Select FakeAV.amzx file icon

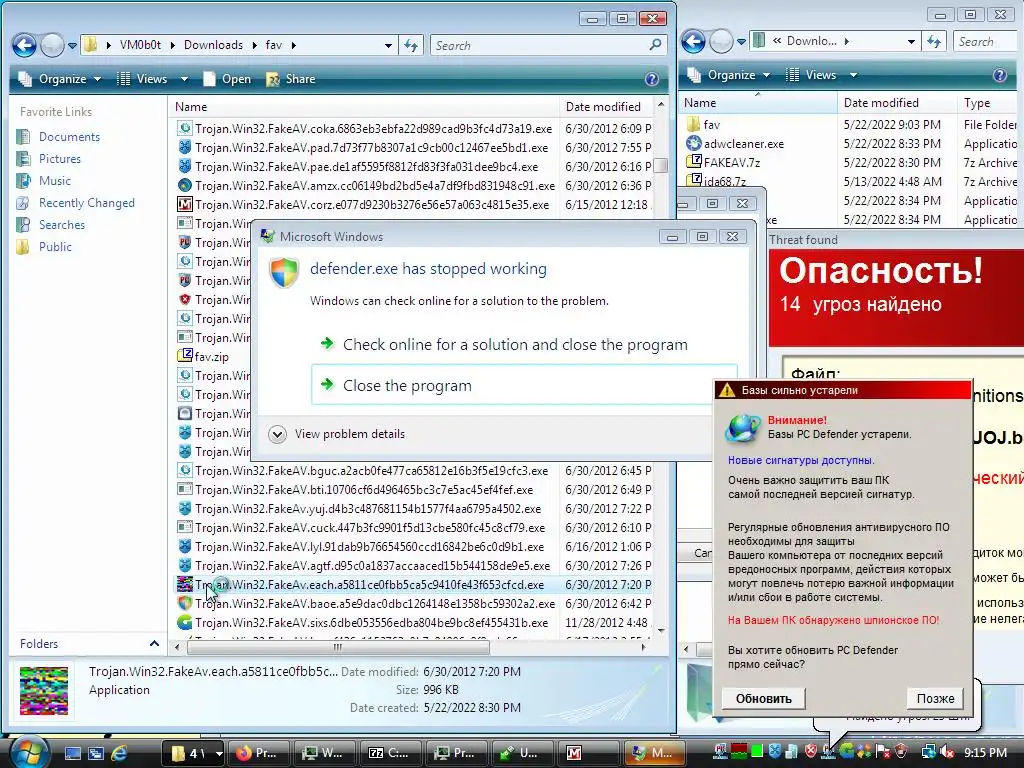(185, 185)
